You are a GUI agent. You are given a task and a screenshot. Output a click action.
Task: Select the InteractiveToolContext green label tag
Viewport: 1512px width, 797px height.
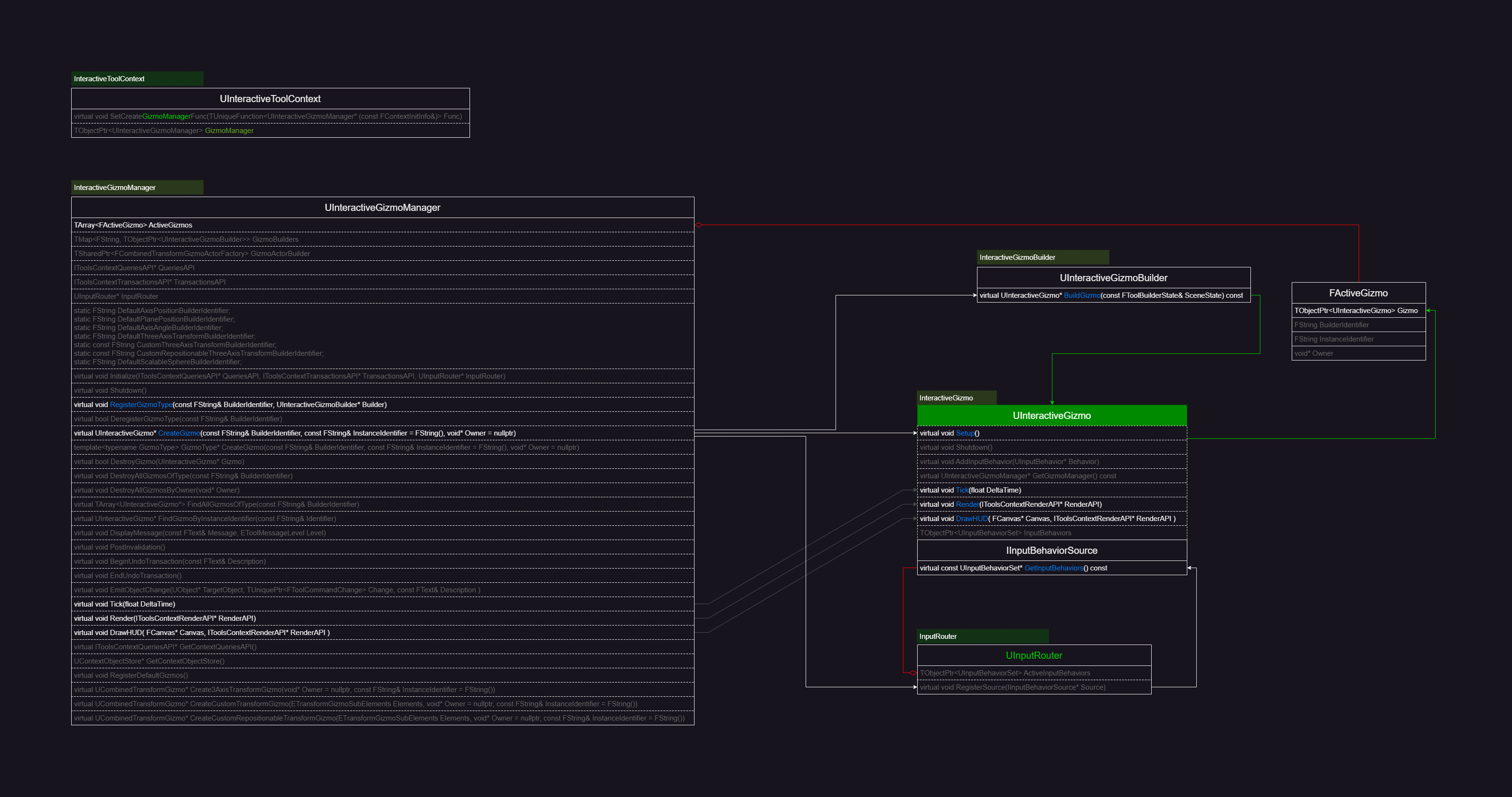(x=137, y=79)
